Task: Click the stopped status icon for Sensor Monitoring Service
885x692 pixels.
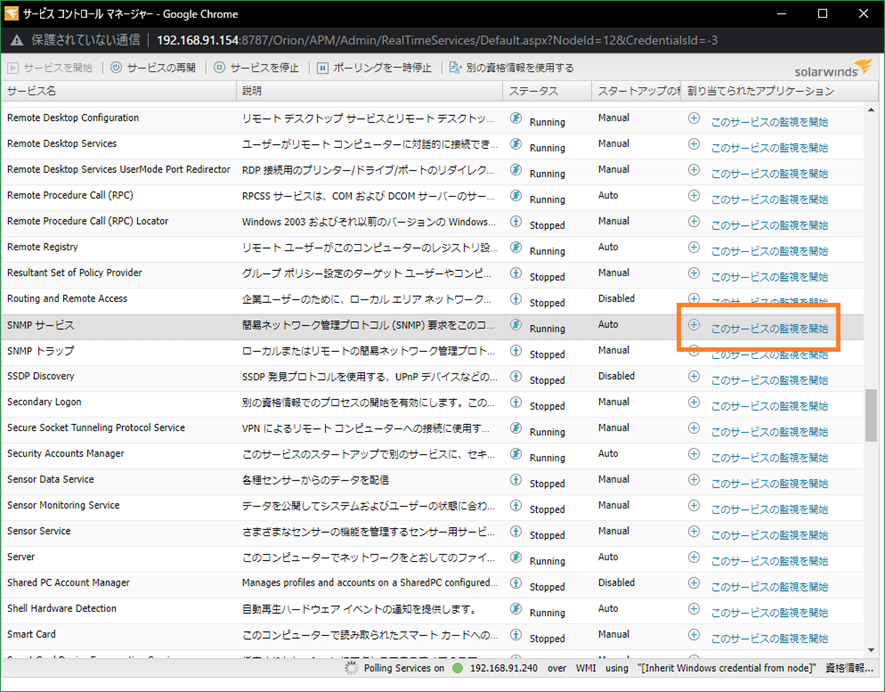Action: click(516, 506)
